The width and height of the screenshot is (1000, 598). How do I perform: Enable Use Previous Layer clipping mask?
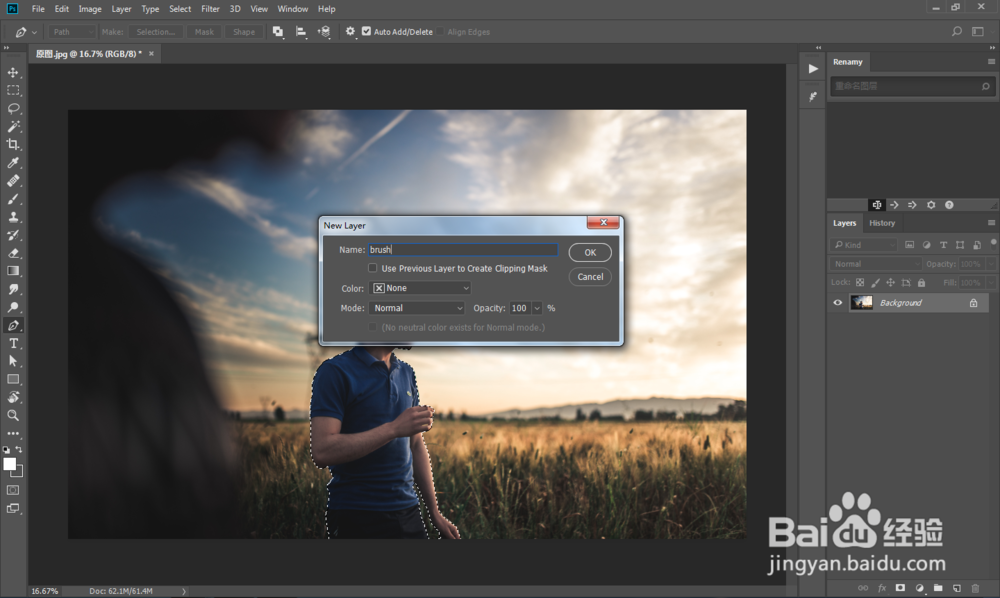pyautogui.click(x=372, y=268)
